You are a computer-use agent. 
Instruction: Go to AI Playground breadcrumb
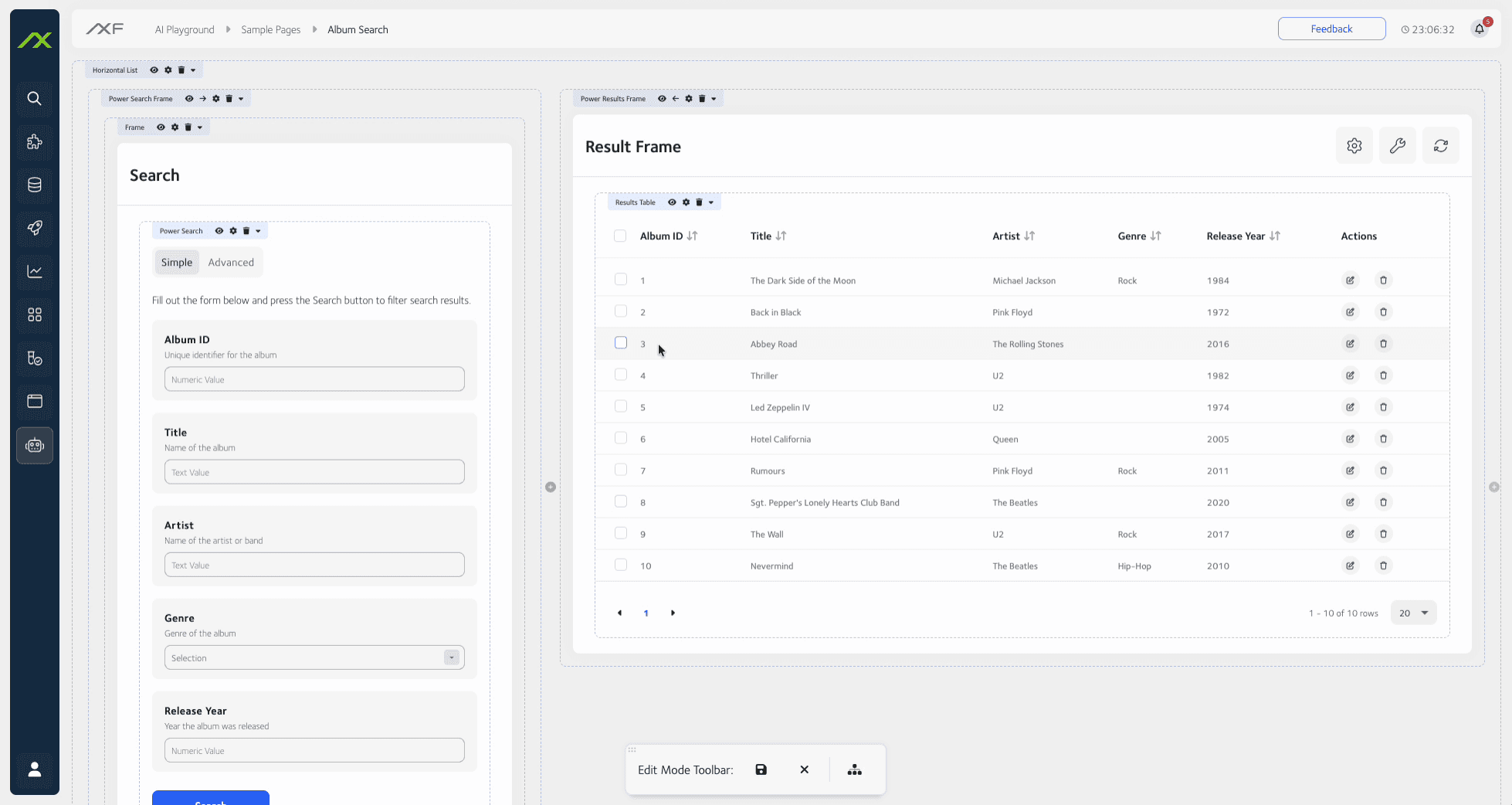tap(185, 29)
